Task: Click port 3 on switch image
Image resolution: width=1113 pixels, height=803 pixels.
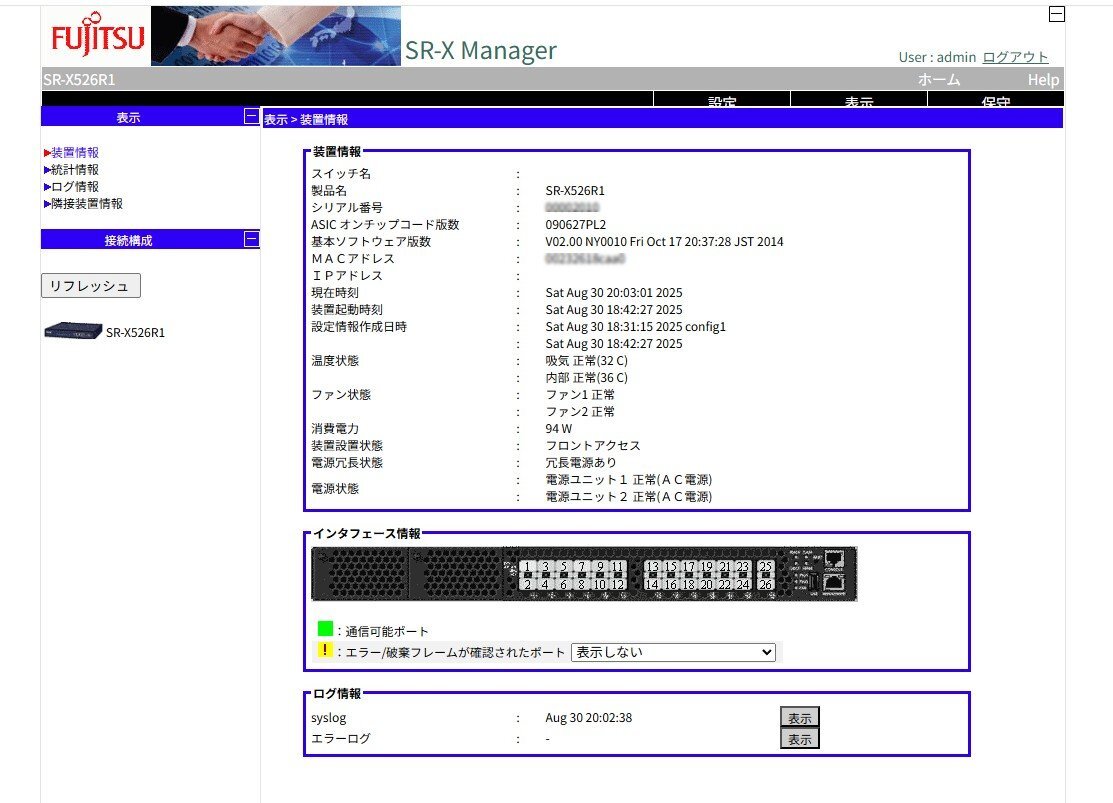Action: click(545, 567)
